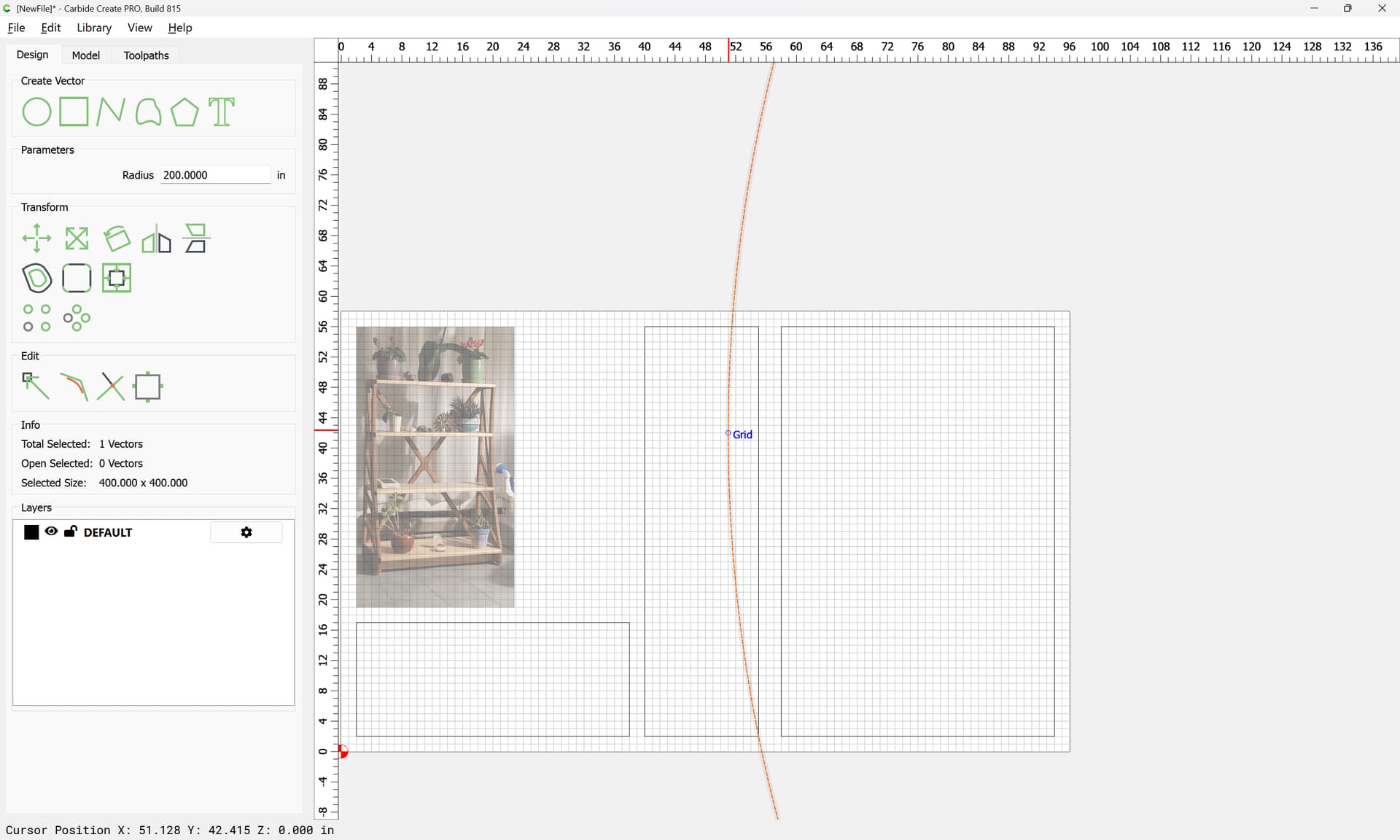Open the Library menu
Image resolution: width=1400 pixels, height=840 pixels.
(94, 28)
